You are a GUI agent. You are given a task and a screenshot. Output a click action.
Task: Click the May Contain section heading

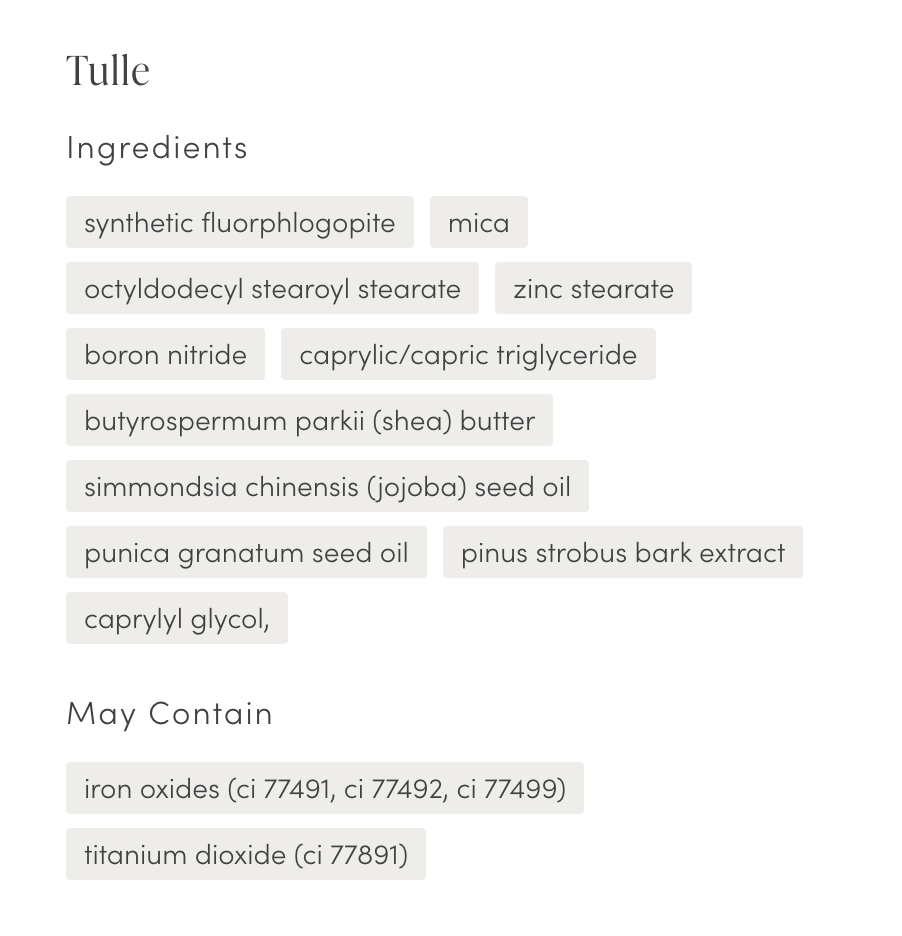click(170, 713)
